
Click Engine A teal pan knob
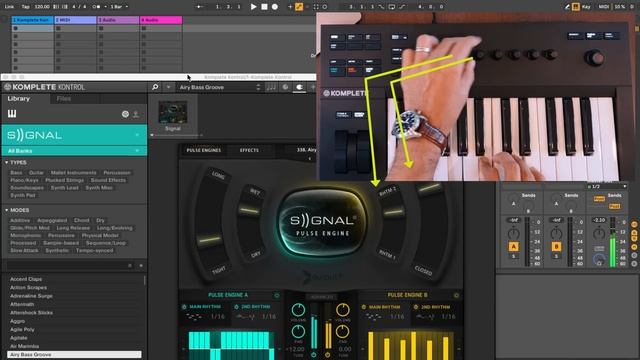[298, 332]
